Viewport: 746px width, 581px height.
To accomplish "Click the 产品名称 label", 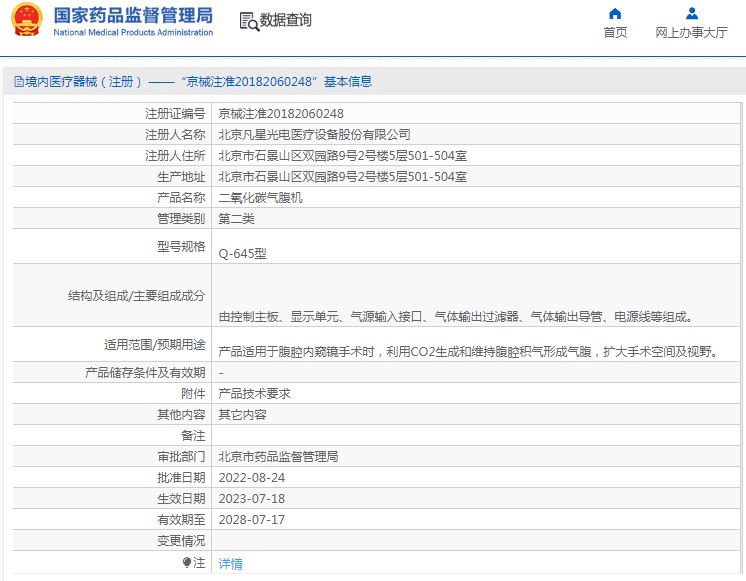I will [x=181, y=197].
